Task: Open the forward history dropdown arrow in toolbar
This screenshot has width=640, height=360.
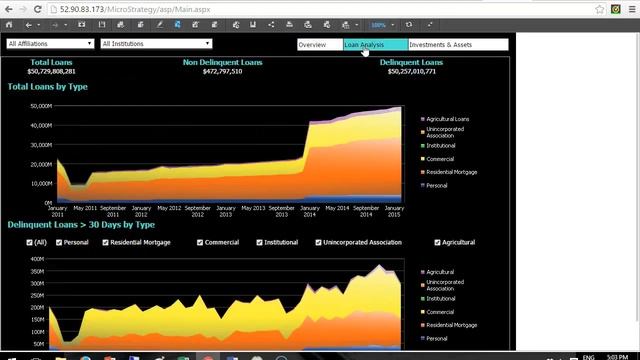Action: pyautogui.click(x=65, y=25)
